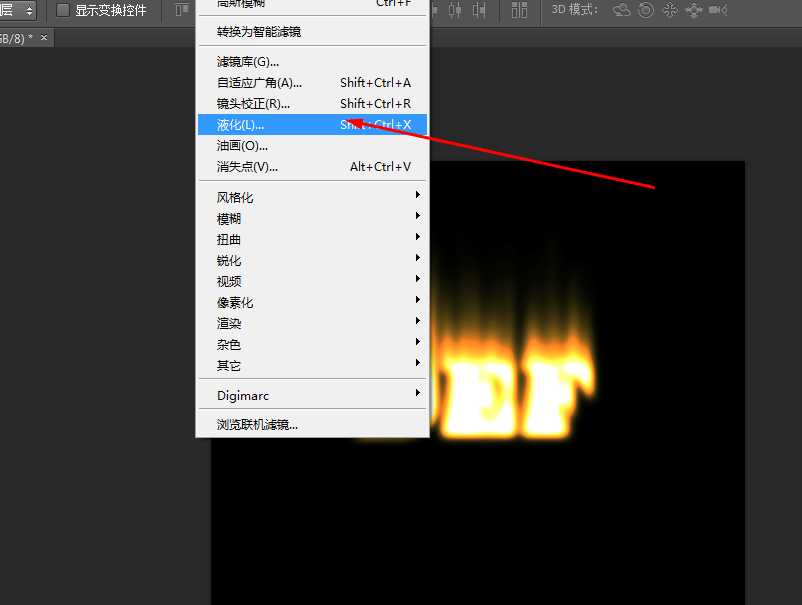The height and width of the screenshot is (605, 802).
Task: Click the distribute vertical centers icon
Action: pyautogui.click(x=513, y=10)
